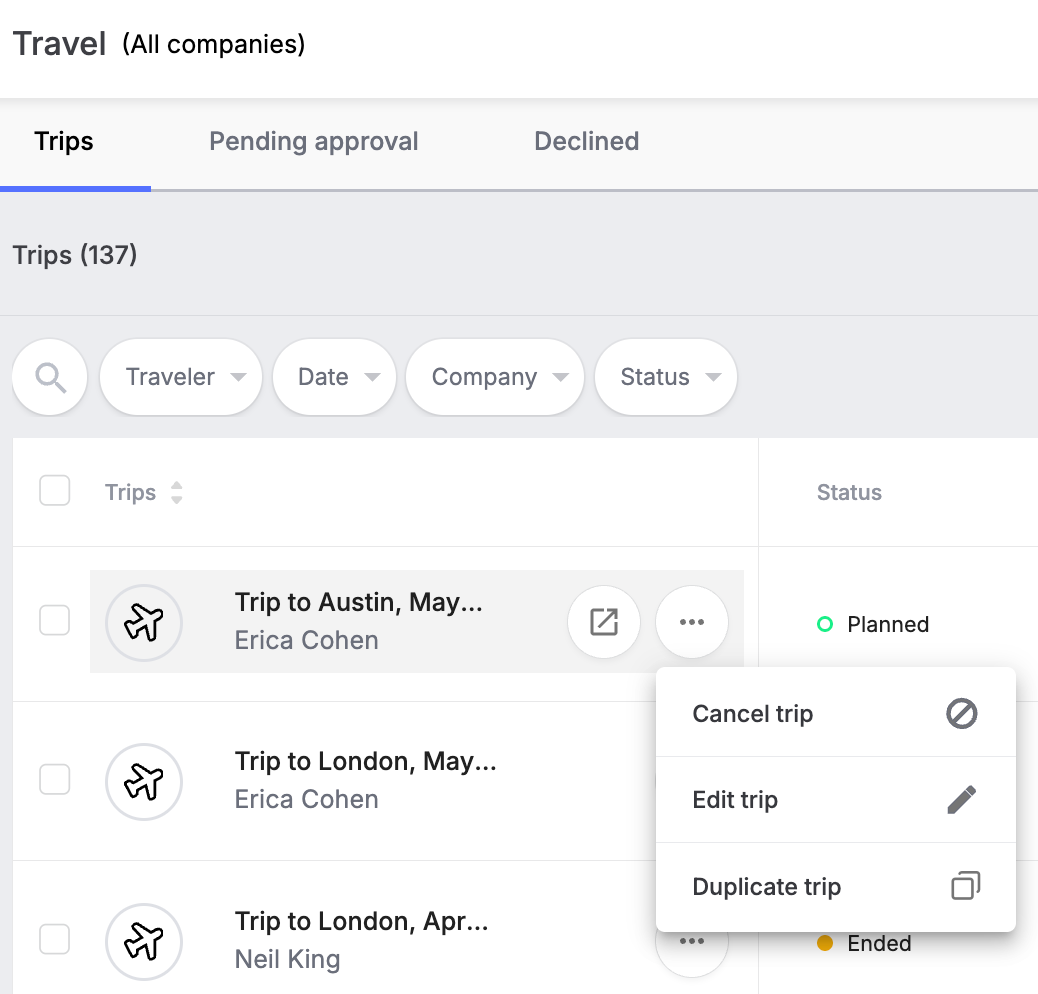Open Austin trip in new window icon
This screenshot has width=1038, height=994.
click(x=604, y=622)
